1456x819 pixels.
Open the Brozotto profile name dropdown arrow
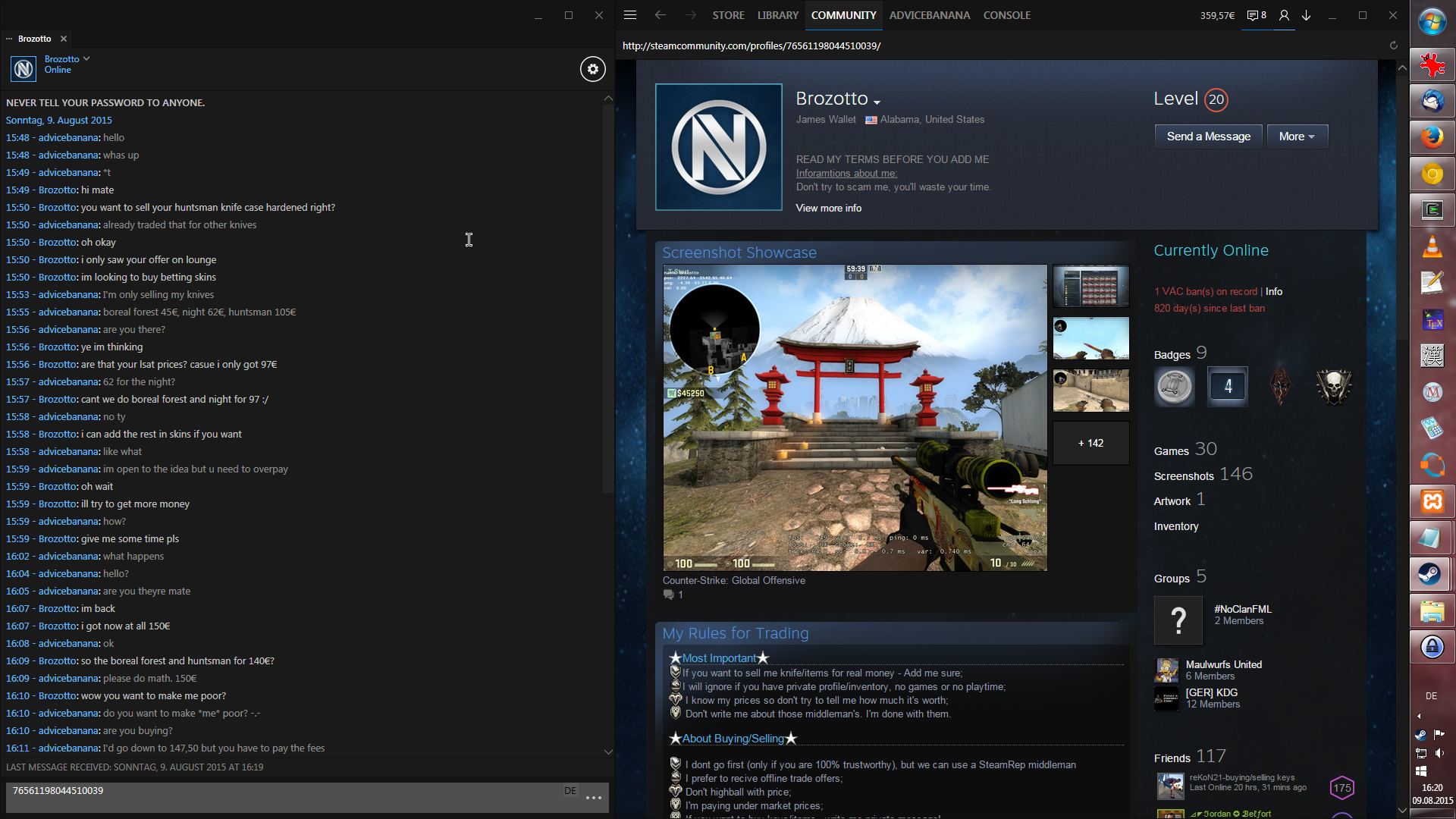pyautogui.click(x=877, y=102)
